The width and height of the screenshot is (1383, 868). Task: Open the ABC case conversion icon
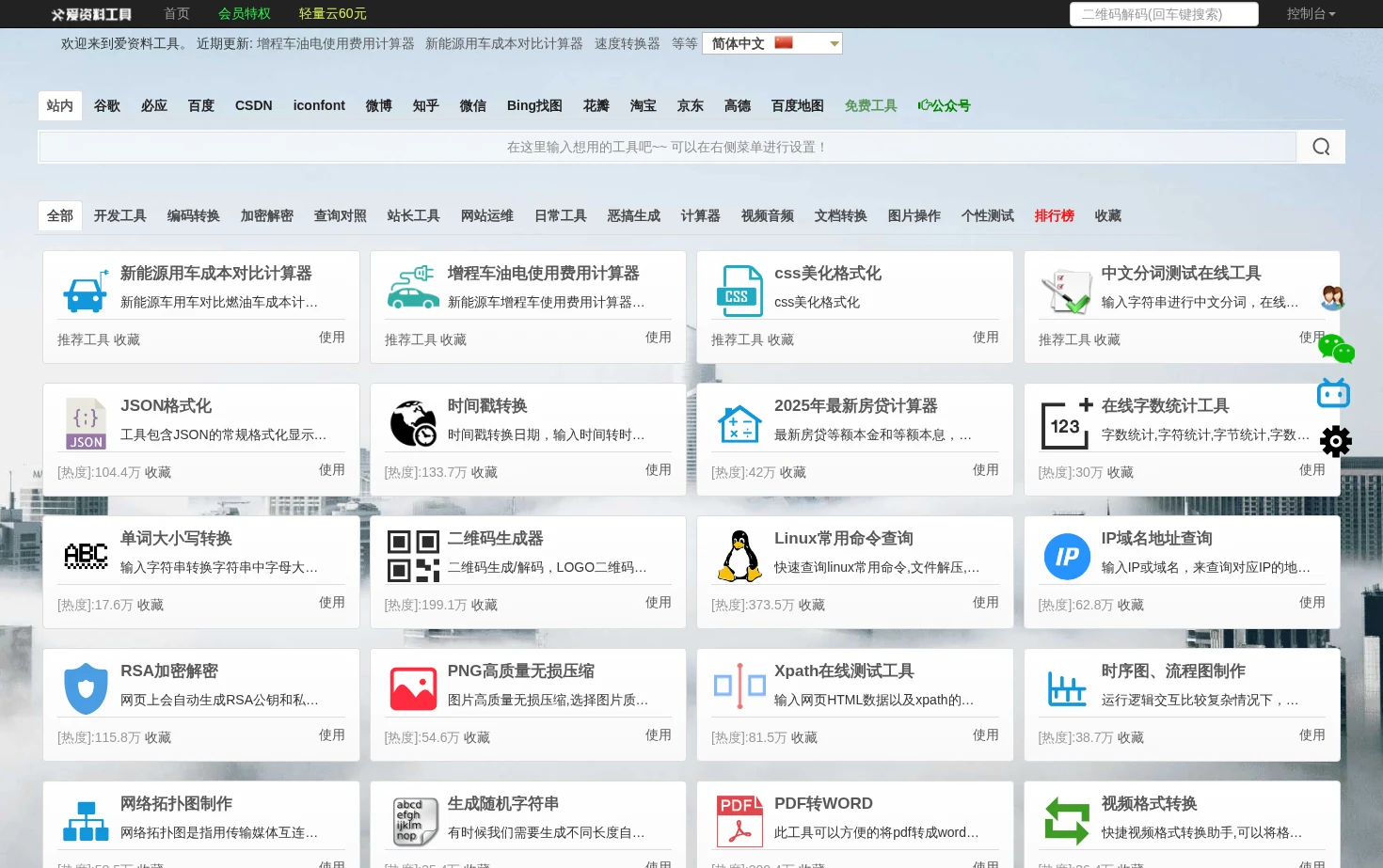click(x=86, y=556)
